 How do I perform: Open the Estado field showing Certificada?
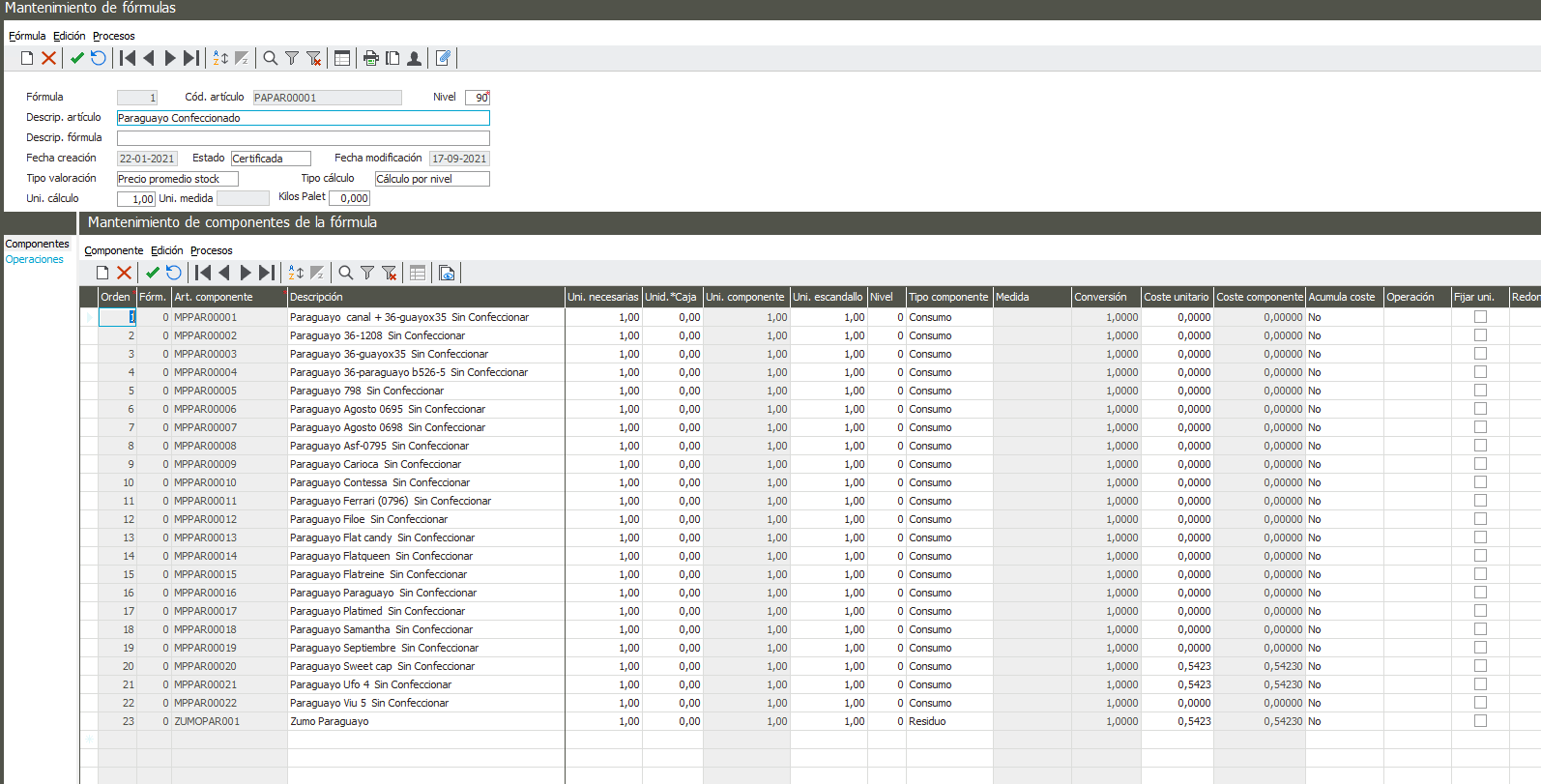click(x=271, y=159)
